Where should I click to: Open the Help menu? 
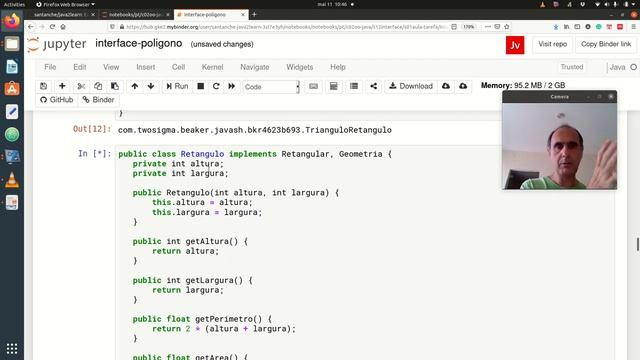pos(338,67)
